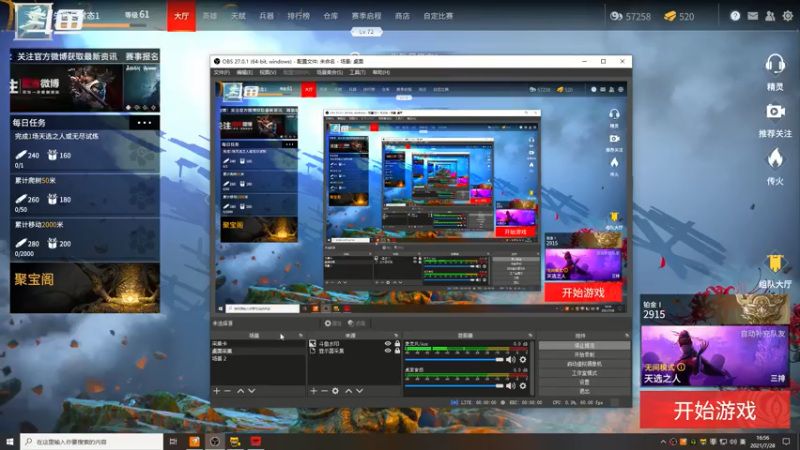Open OBS 文件(F) menu

click(x=221, y=72)
